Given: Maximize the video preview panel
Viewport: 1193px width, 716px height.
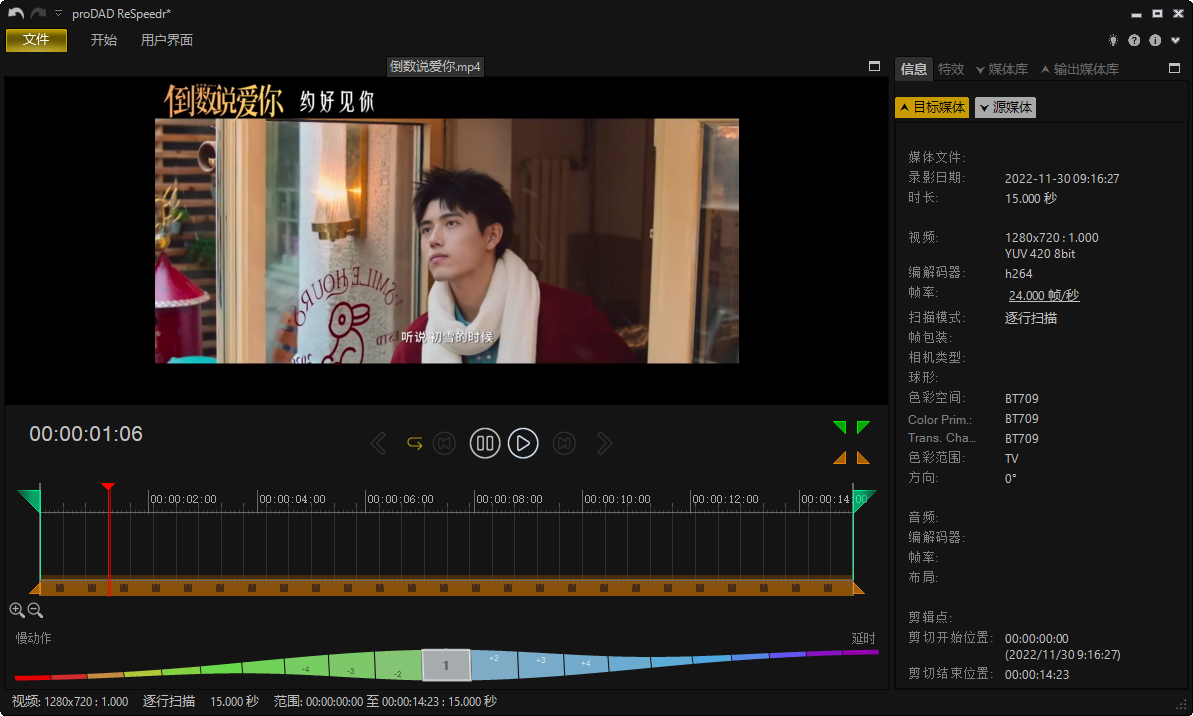Looking at the screenshot, I should 875,66.
